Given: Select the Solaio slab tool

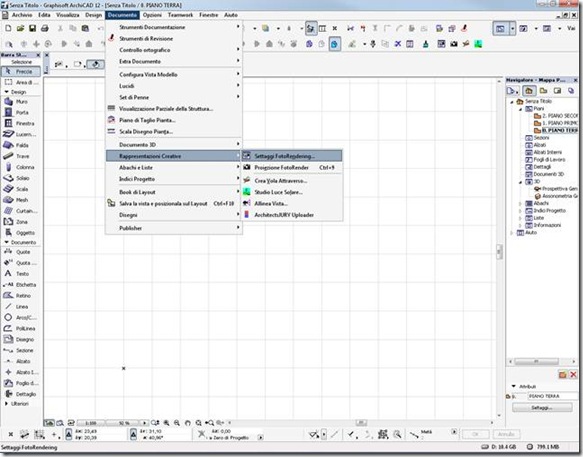Looking at the screenshot, I should pos(21,178).
